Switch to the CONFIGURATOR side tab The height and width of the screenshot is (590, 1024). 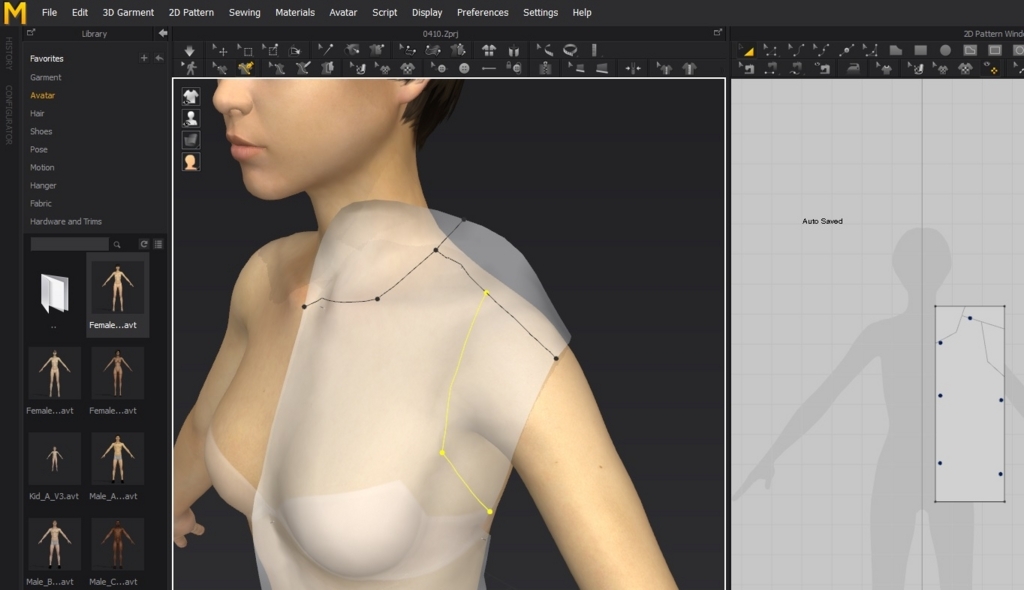pyautogui.click(x=8, y=114)
